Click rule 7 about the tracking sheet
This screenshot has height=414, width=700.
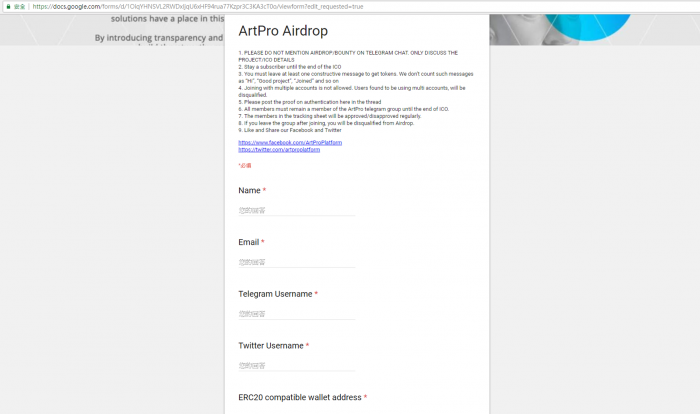[x=329, y=116]
